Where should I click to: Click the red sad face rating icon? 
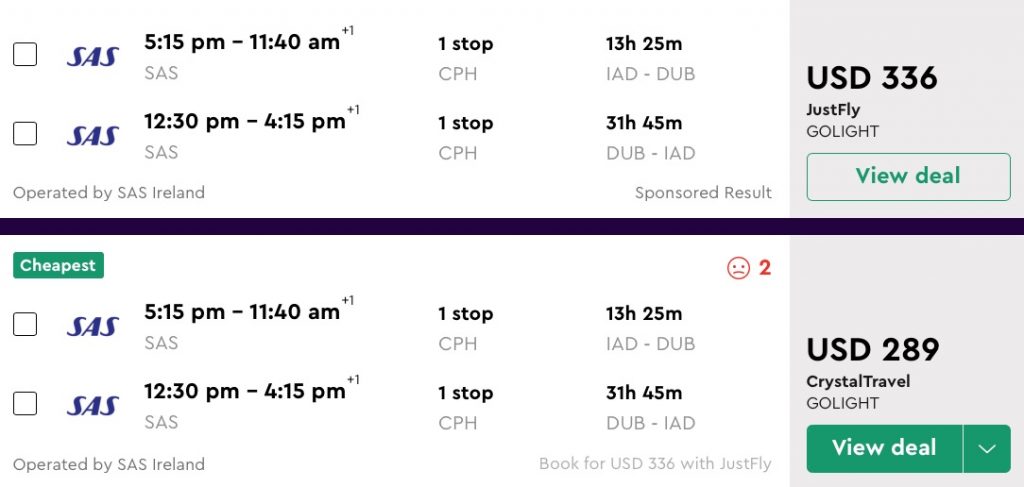tap(738, 268)
